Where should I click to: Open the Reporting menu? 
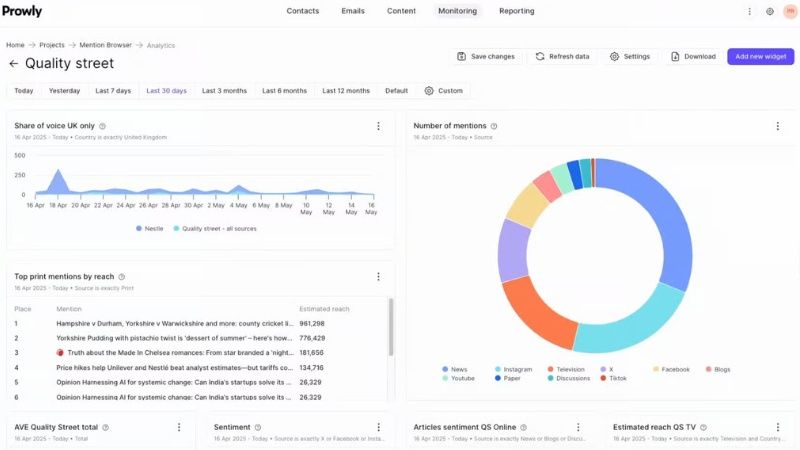point(517,11)
